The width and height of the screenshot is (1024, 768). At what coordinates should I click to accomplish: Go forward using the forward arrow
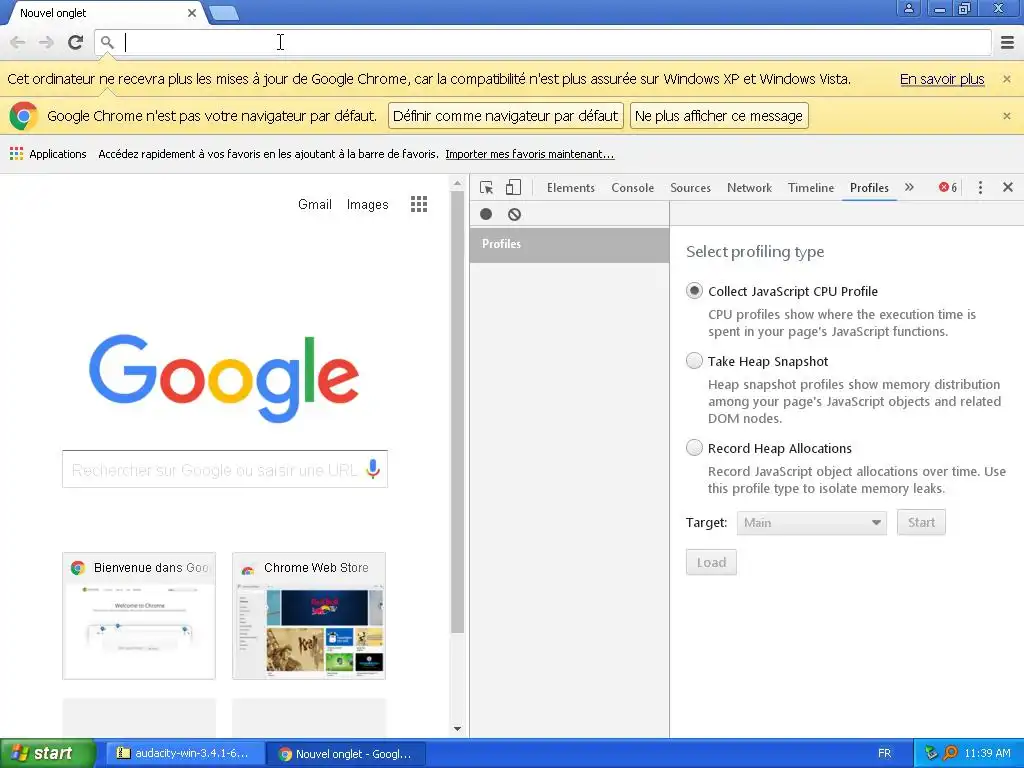tap(46, 42)
